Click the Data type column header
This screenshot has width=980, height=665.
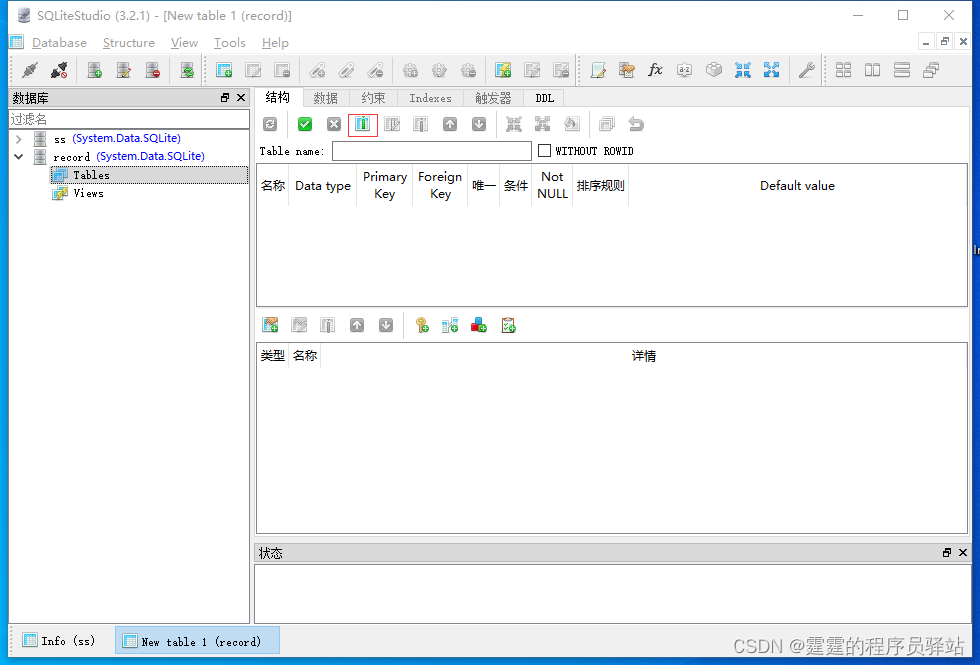pos(323,186)
